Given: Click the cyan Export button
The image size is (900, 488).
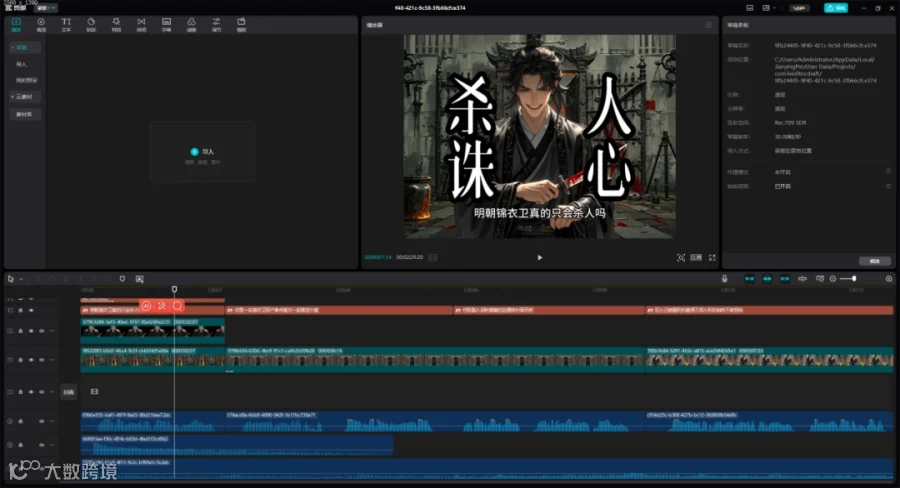Looking at the screenshot, I should [x=836, y=8].
